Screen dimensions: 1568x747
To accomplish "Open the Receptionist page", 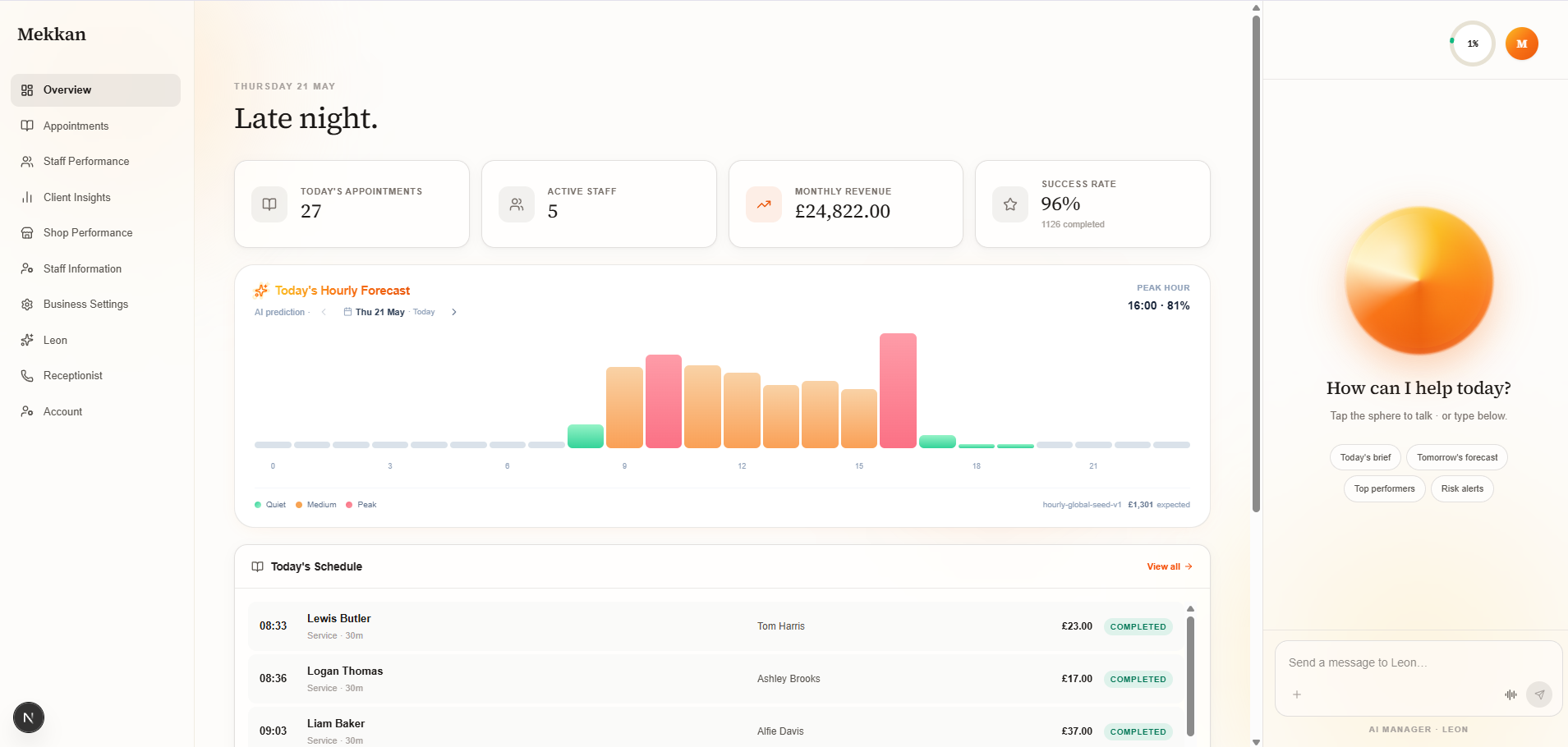I will tap(95, 376).
